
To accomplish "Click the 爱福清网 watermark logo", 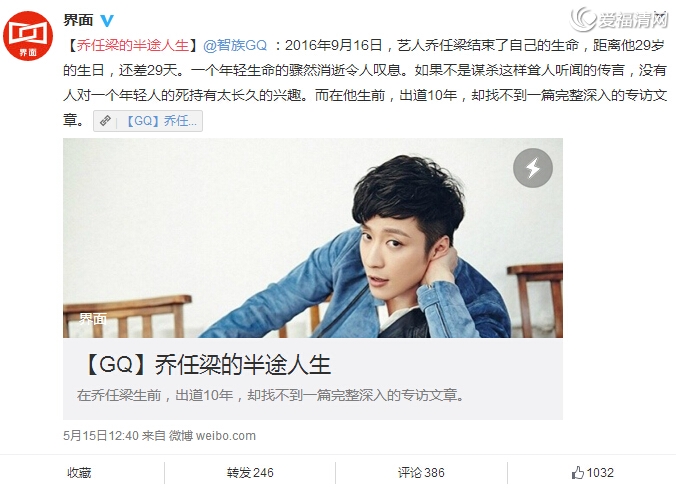I will click(x=619, y=19).
